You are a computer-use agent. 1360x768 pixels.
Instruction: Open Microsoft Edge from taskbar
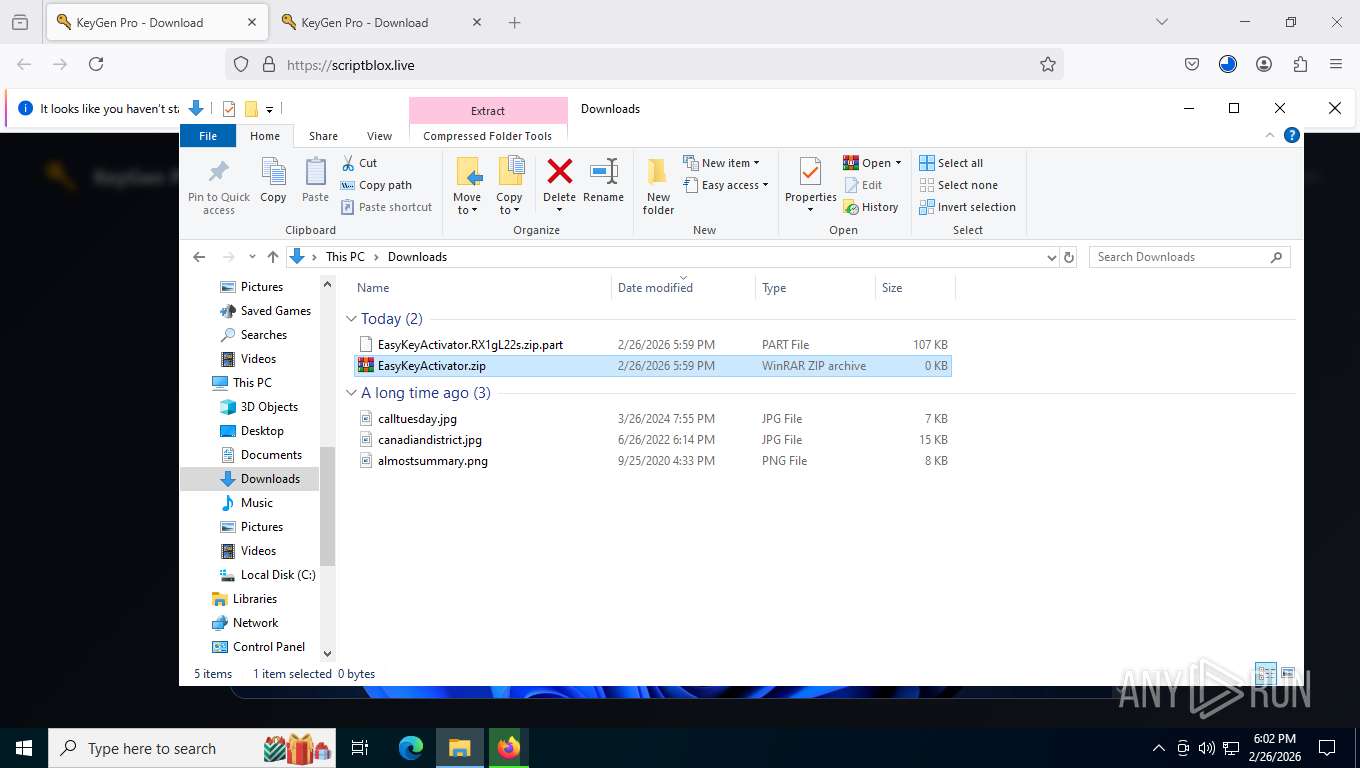(411, 747)
